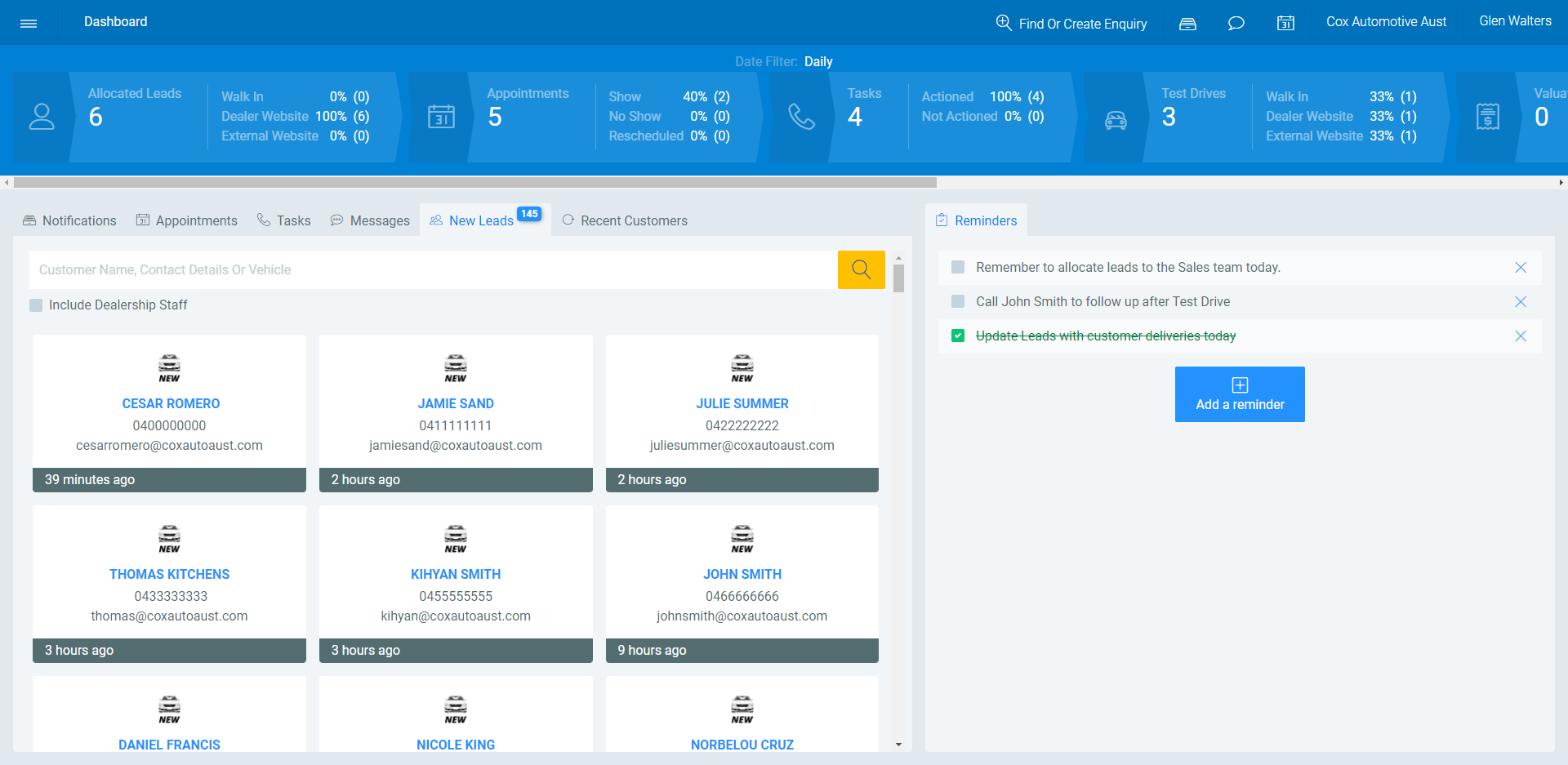Open the Reminders tab
Screen dimensions: 1568x765
pyautogui.click(x=976, y=220)
